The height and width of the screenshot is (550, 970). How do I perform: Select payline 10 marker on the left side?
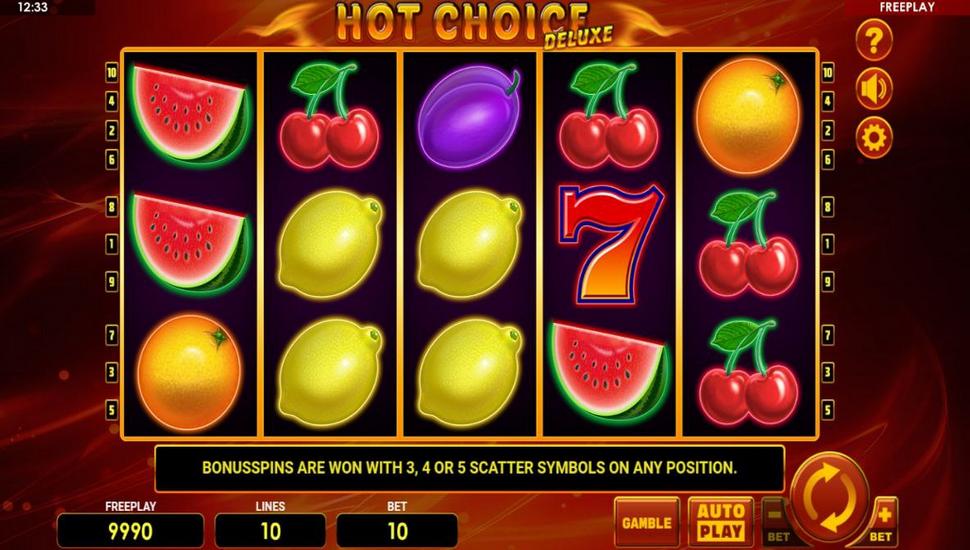111,72
